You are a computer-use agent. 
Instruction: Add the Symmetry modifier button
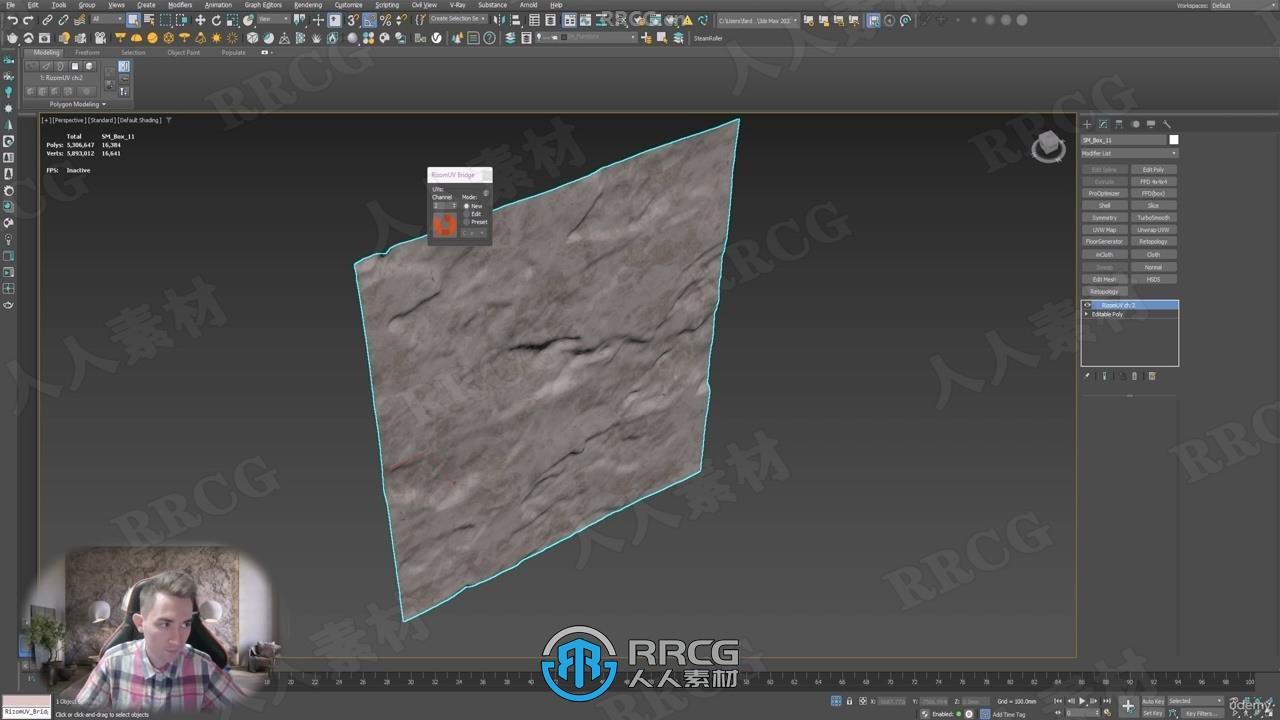click(x=1104, y=218)
